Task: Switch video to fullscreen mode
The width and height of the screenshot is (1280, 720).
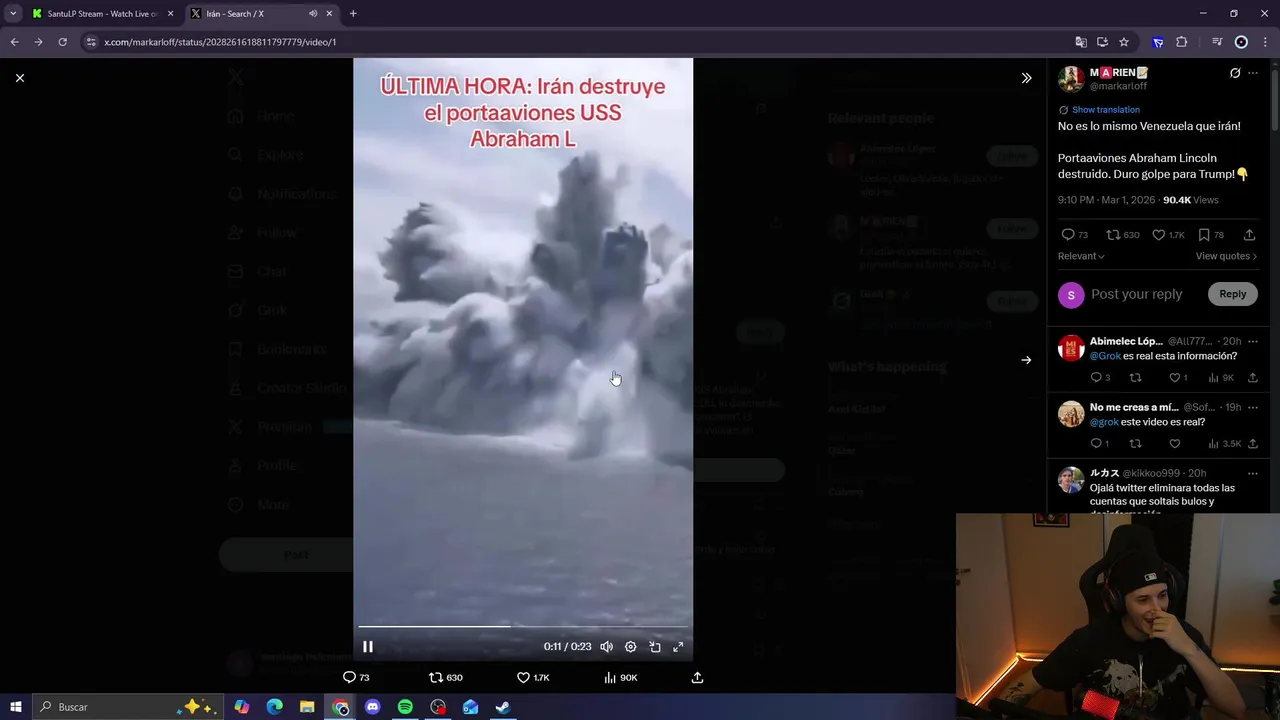Action: [x=678, y=647]
